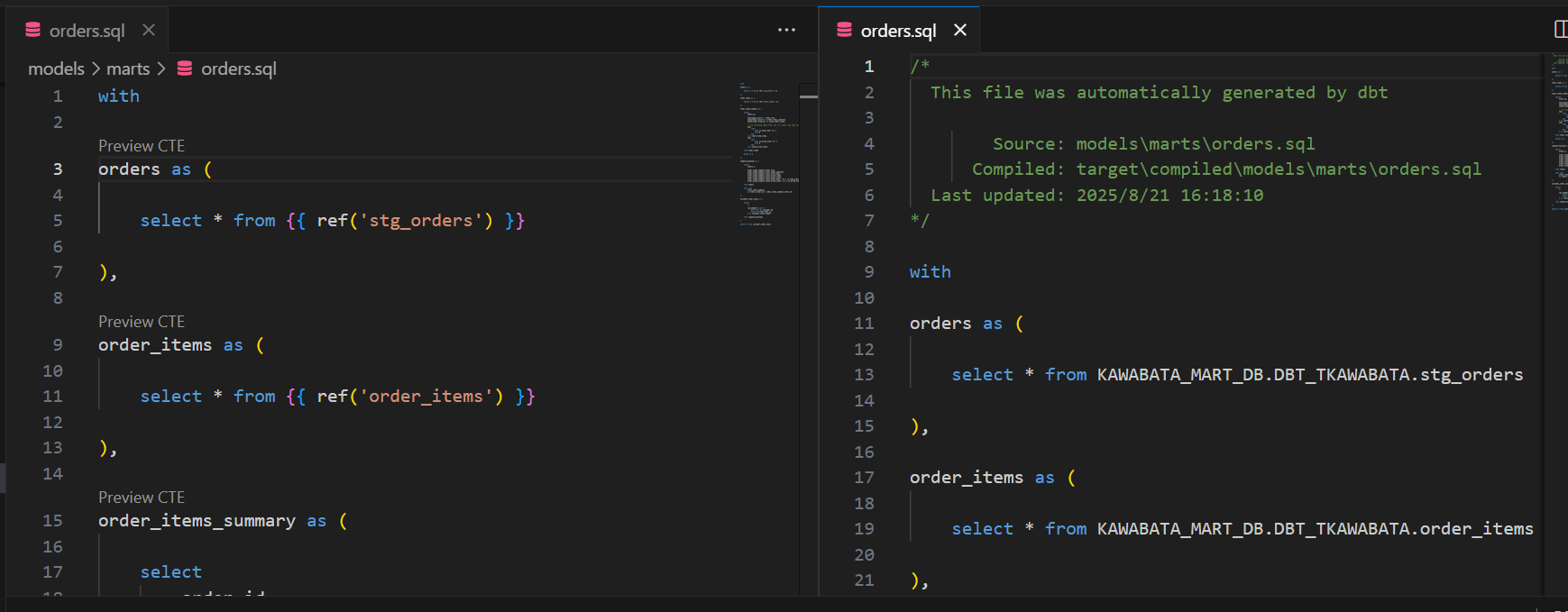
Task: Click the 'with' keyword in the left editor
Action: coord(119,96)
